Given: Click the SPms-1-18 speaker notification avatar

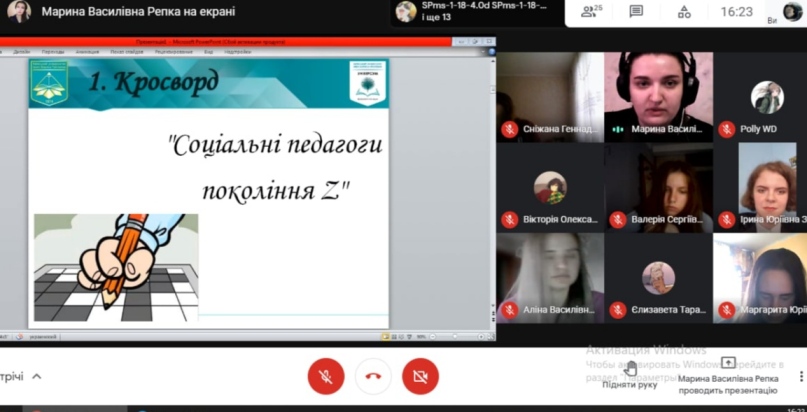Looking at the screenshot, I should pos(406,11).
